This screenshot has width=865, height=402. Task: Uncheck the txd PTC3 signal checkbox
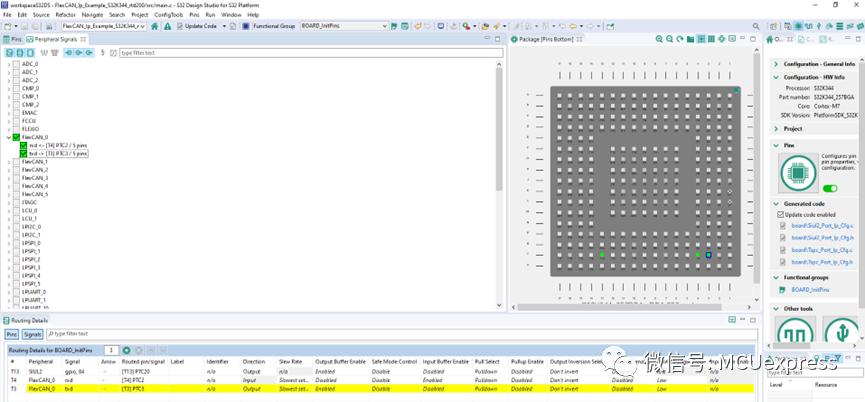(23, 153)
